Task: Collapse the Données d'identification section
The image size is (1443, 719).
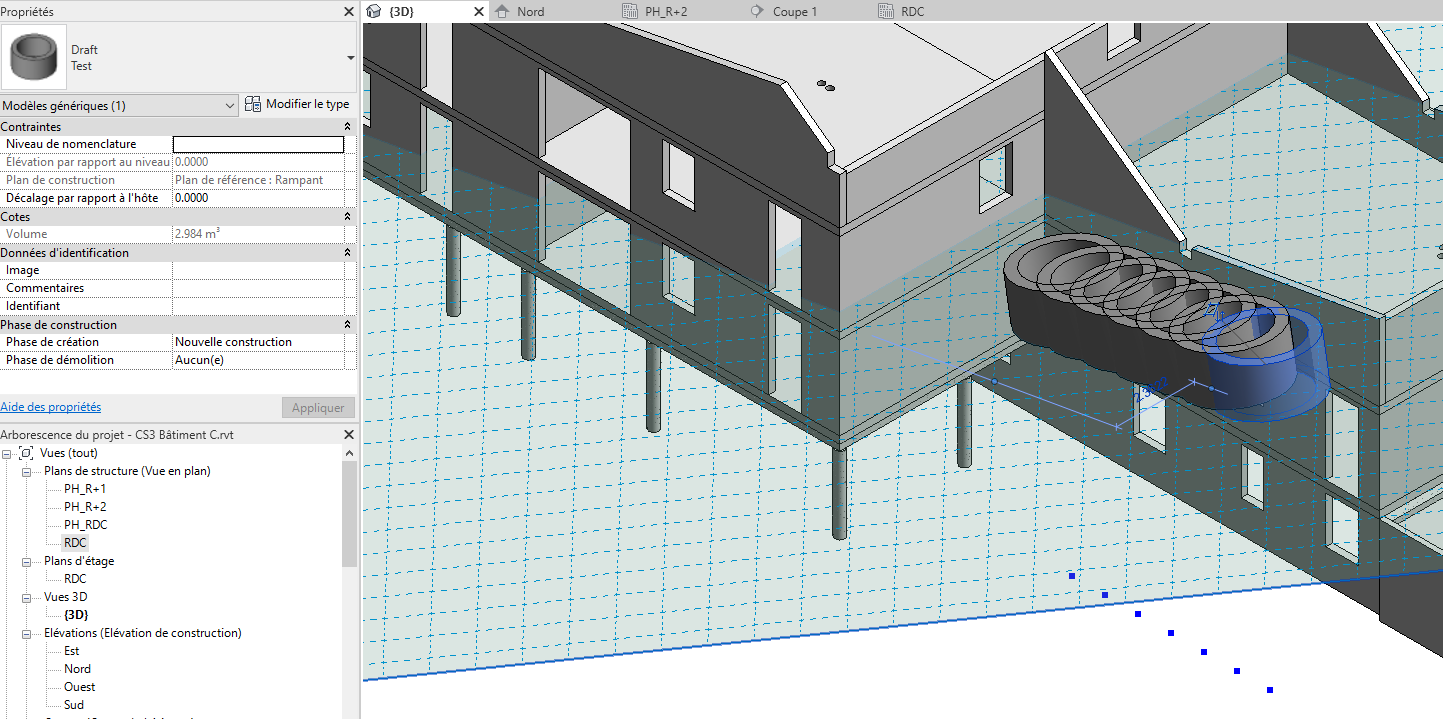Action: pyautogui.click(x=347, y=253)
